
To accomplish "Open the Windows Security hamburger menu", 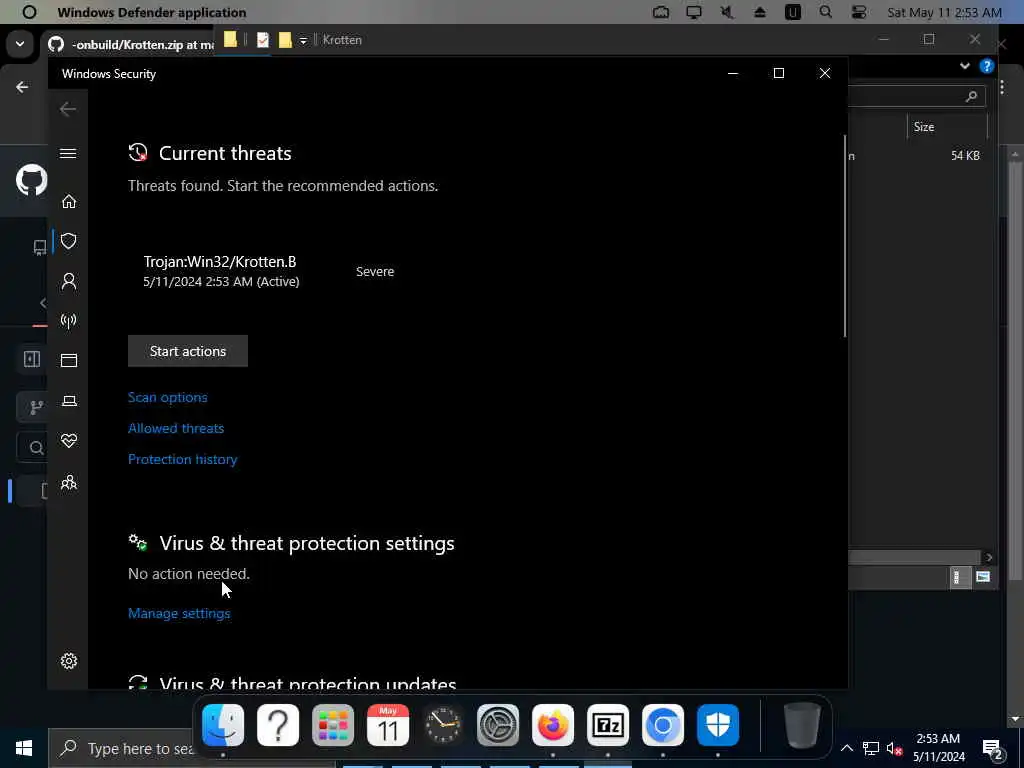I will click(68, 153).
